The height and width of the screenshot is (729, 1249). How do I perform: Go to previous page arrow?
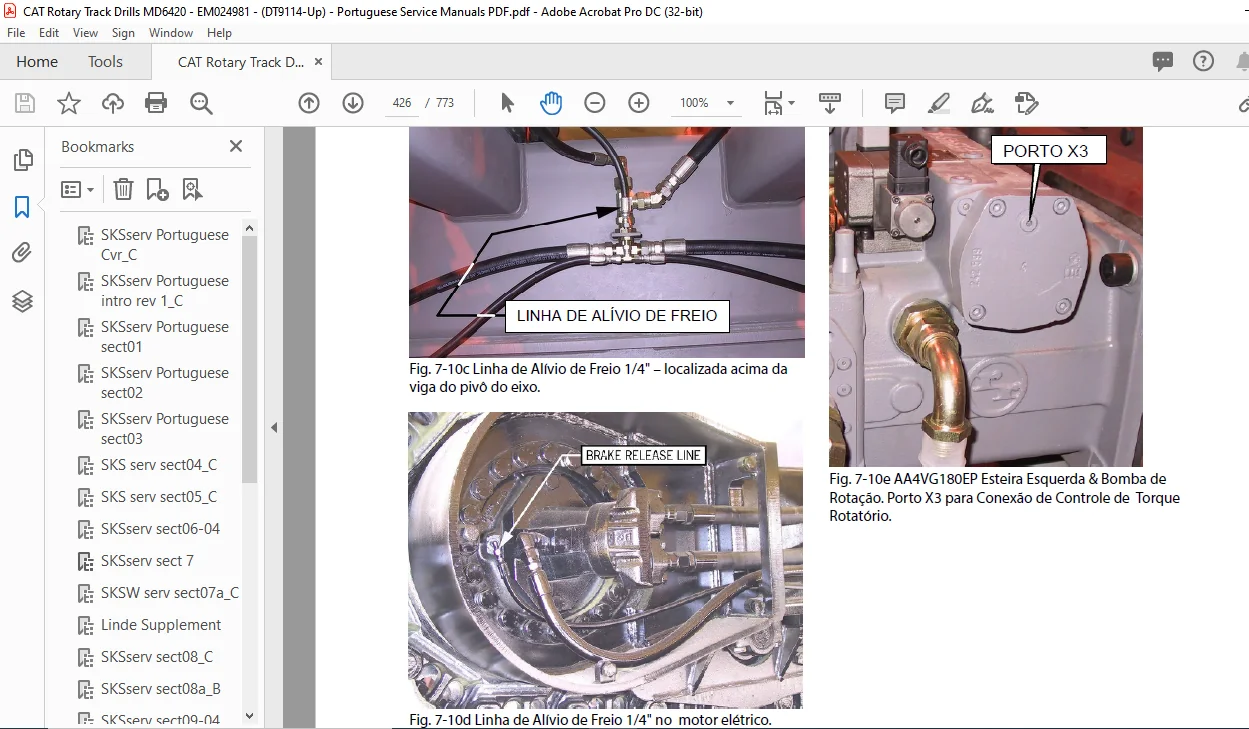pos(309,103)
